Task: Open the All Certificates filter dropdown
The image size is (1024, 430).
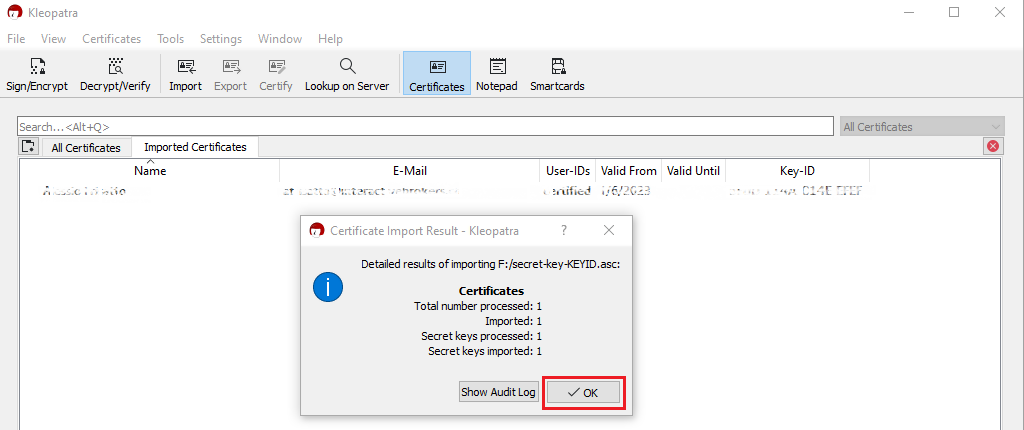Action: (x=921, y=127)
